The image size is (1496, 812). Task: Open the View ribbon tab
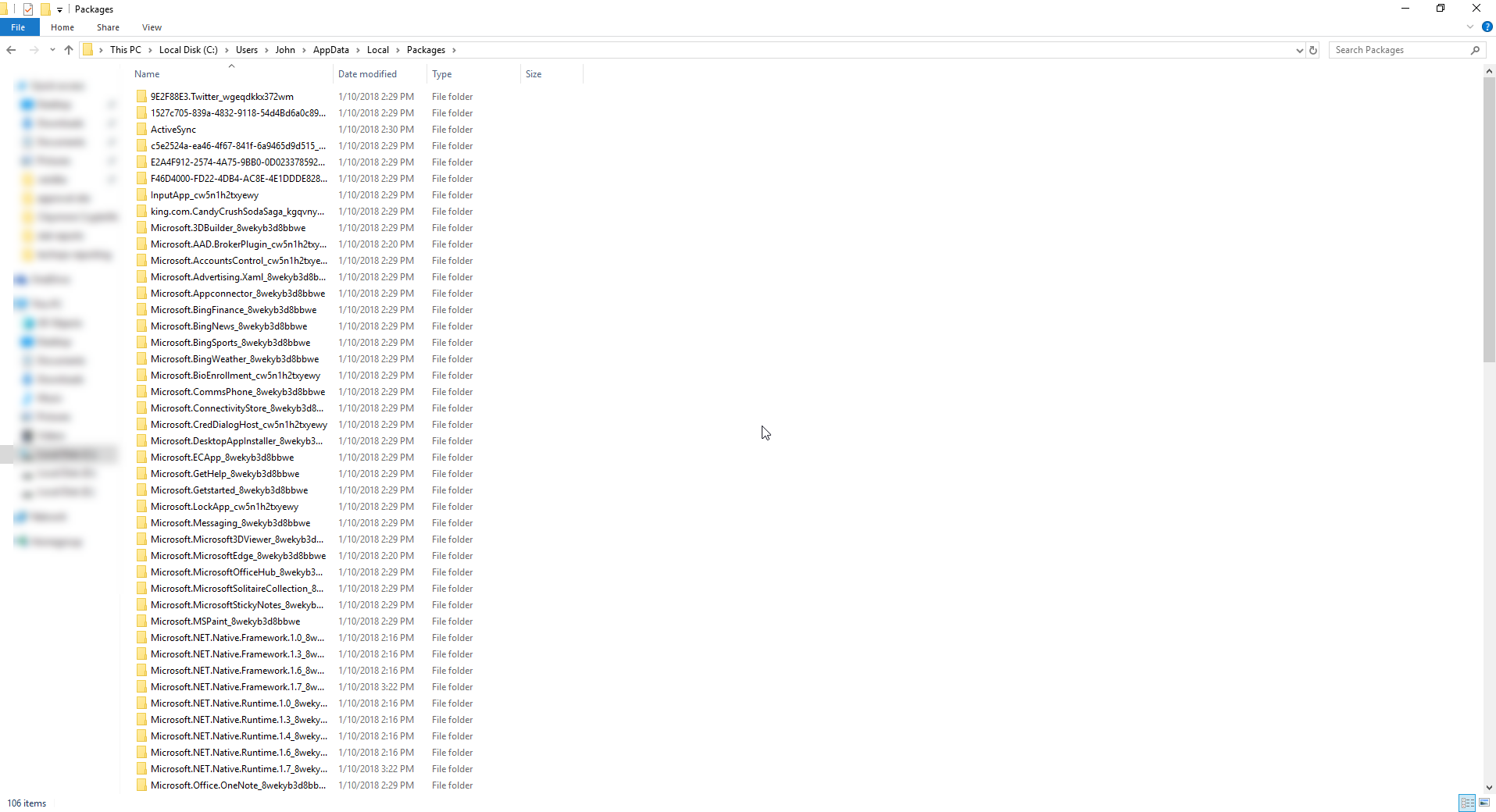point(152,27)
